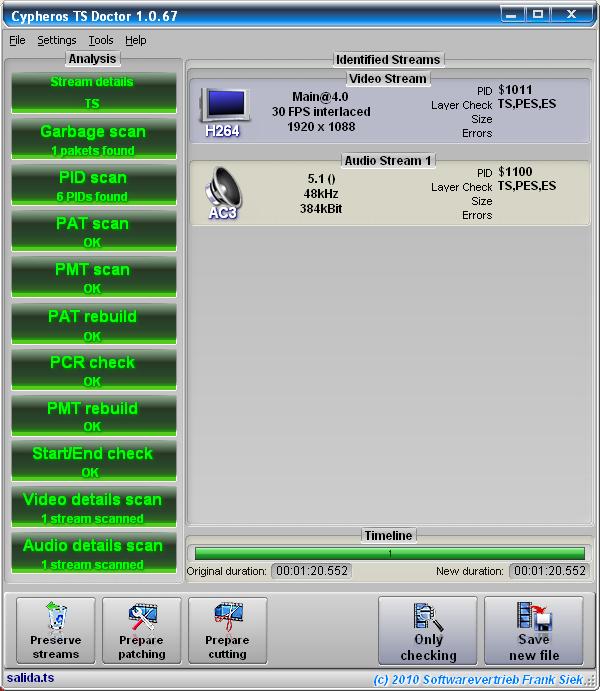Click the New duration field
This screenshot has width=600, height=691.
pyautogui.click(x=549, y=571)
